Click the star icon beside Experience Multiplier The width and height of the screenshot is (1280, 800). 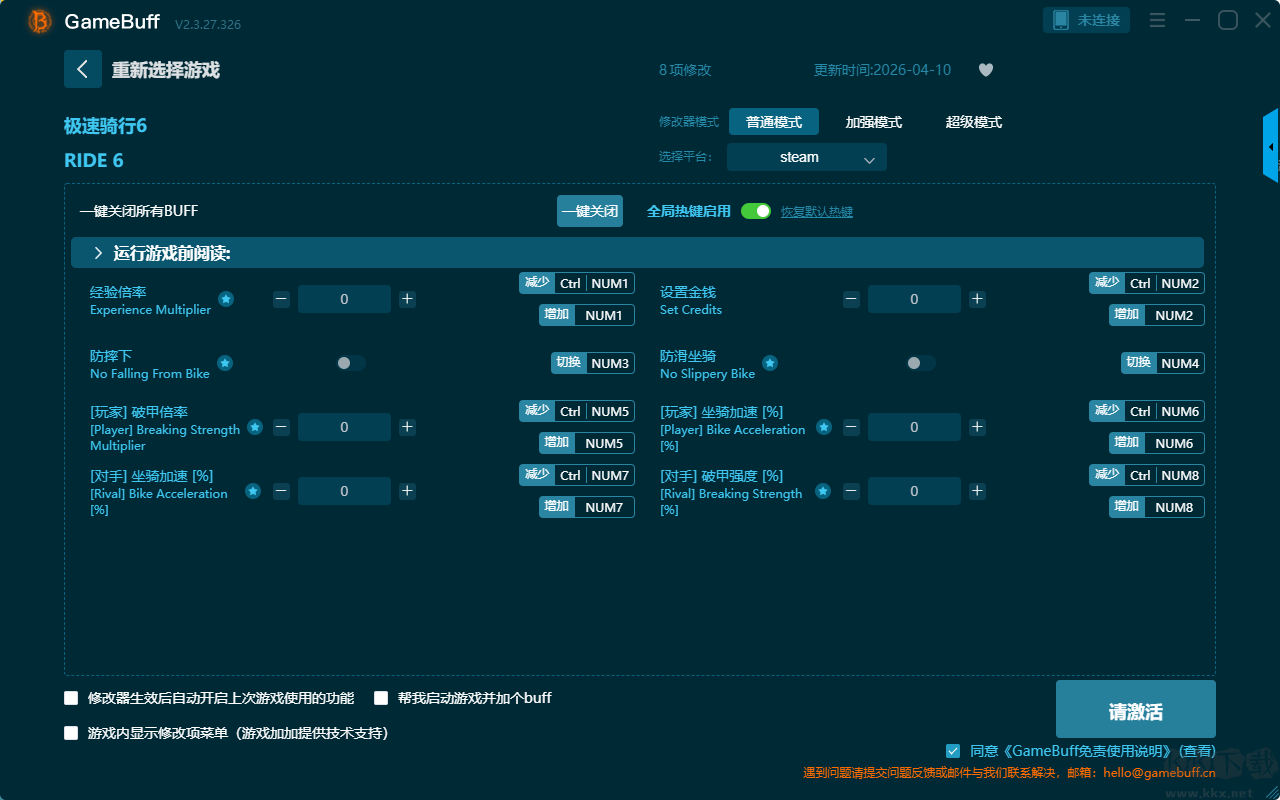226,299
